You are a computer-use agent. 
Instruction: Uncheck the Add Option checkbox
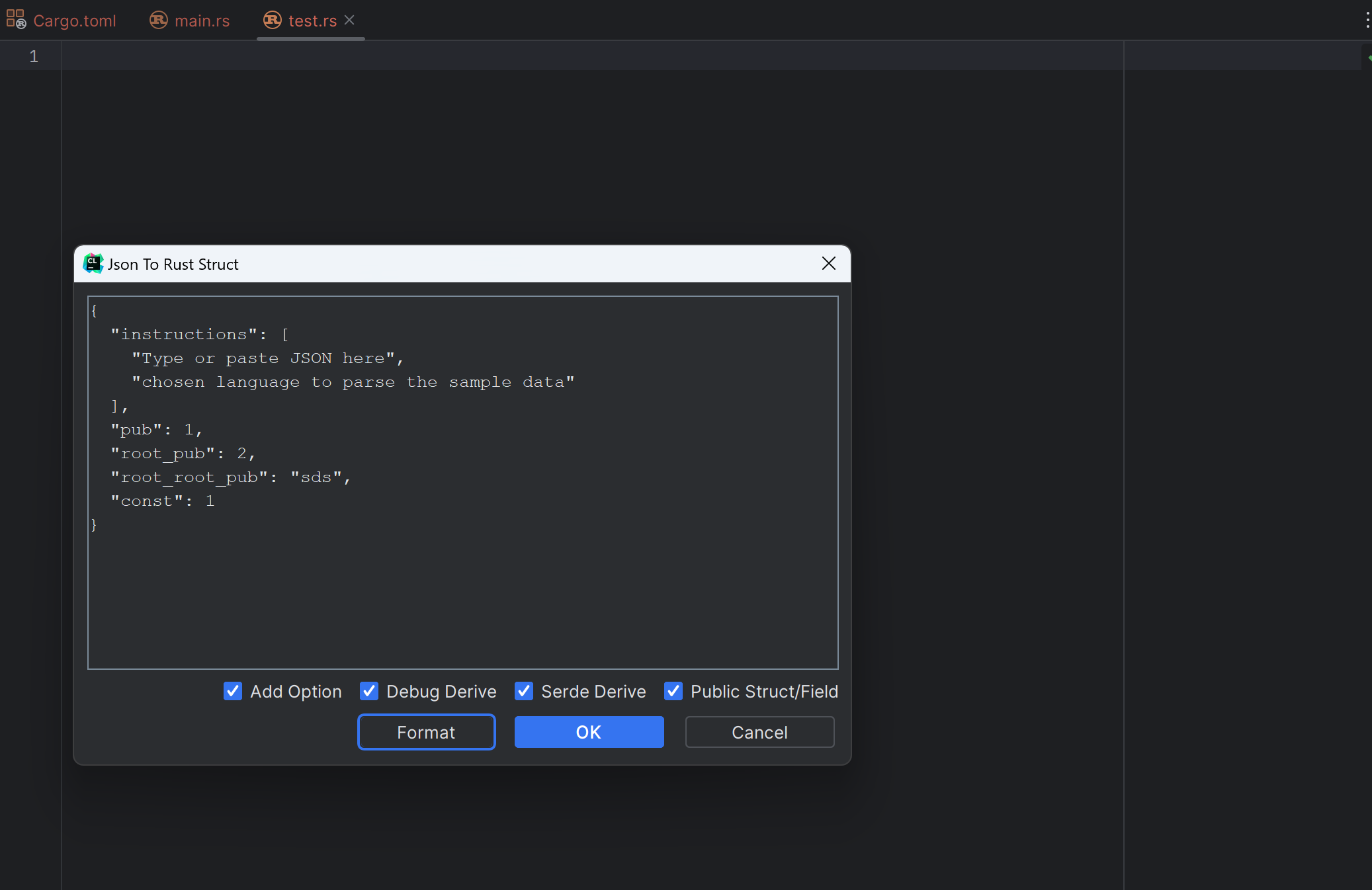click(233, 691)
